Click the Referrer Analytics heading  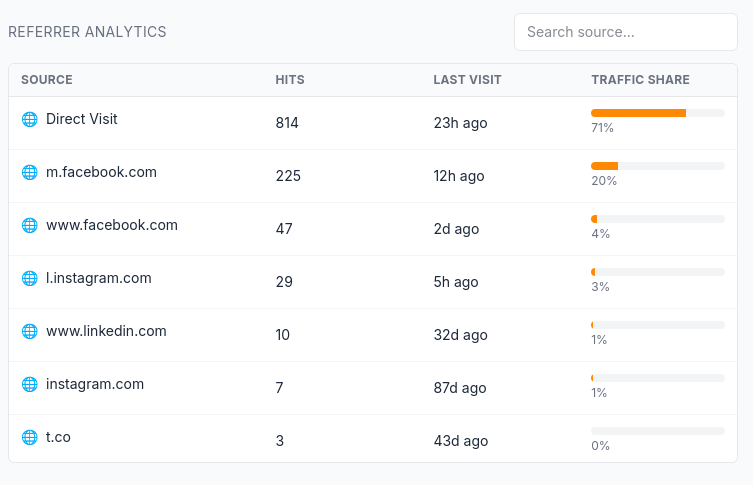click(x=87, y=32)
